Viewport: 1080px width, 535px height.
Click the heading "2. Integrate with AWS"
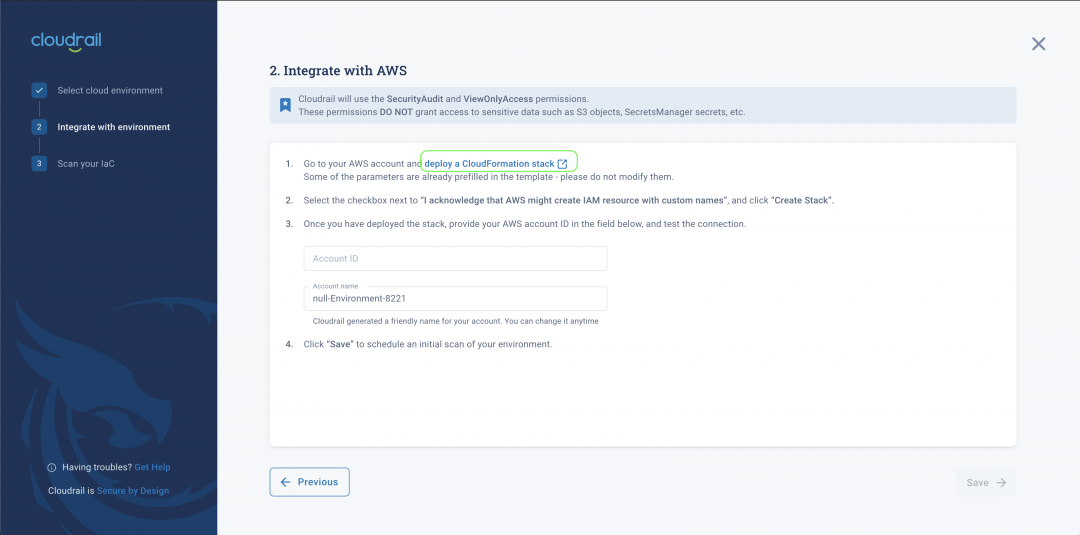[338, 70]
